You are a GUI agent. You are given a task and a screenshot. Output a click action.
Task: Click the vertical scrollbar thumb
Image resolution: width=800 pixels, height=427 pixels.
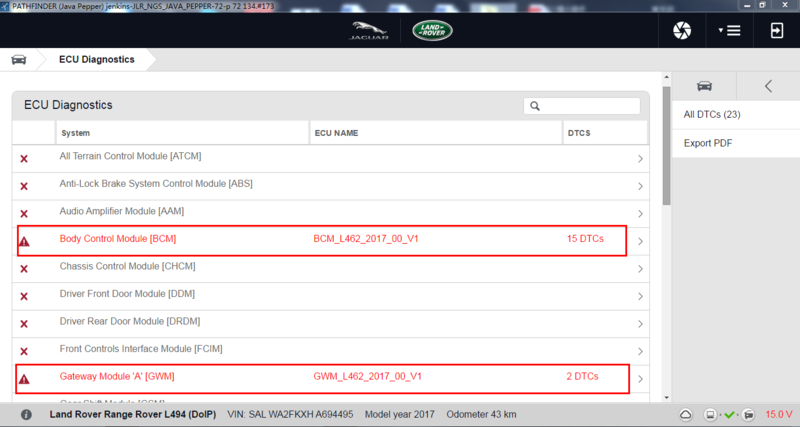(666, 145)
